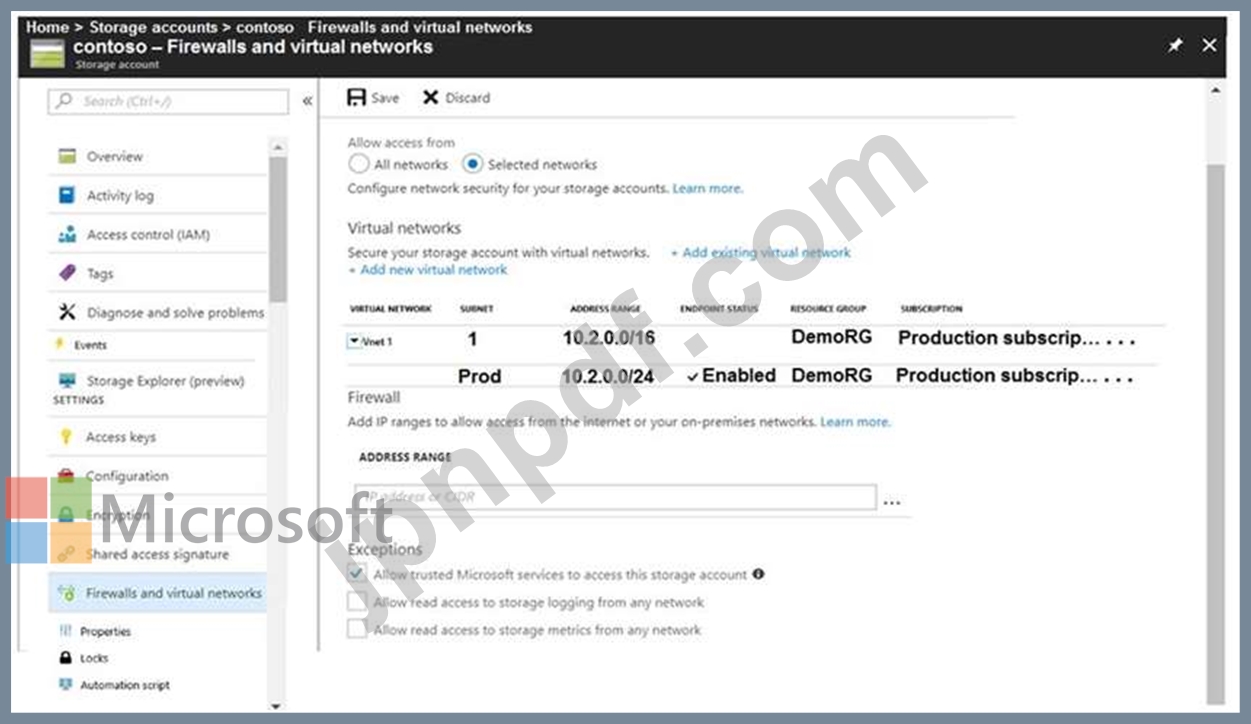
Task: Click the main pane vertical scrollbar
Action: coord(1215,432)
